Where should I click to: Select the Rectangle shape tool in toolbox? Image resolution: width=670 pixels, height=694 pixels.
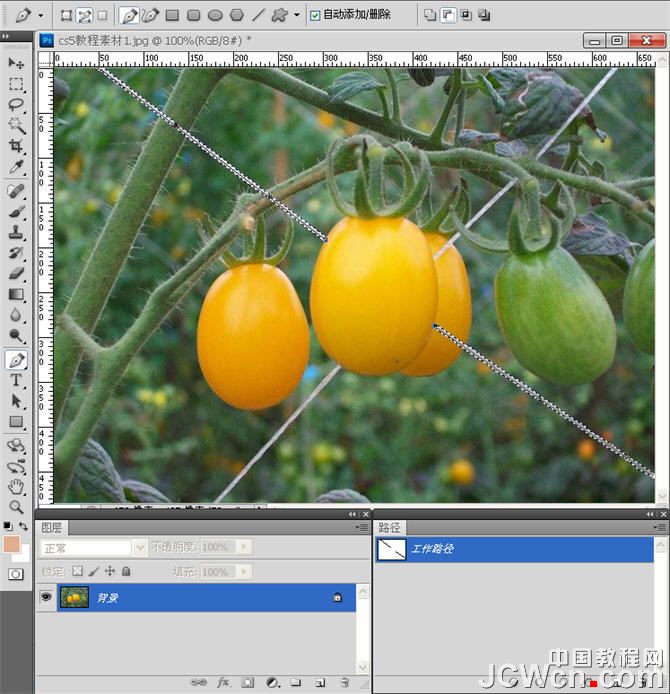(16, 422)
